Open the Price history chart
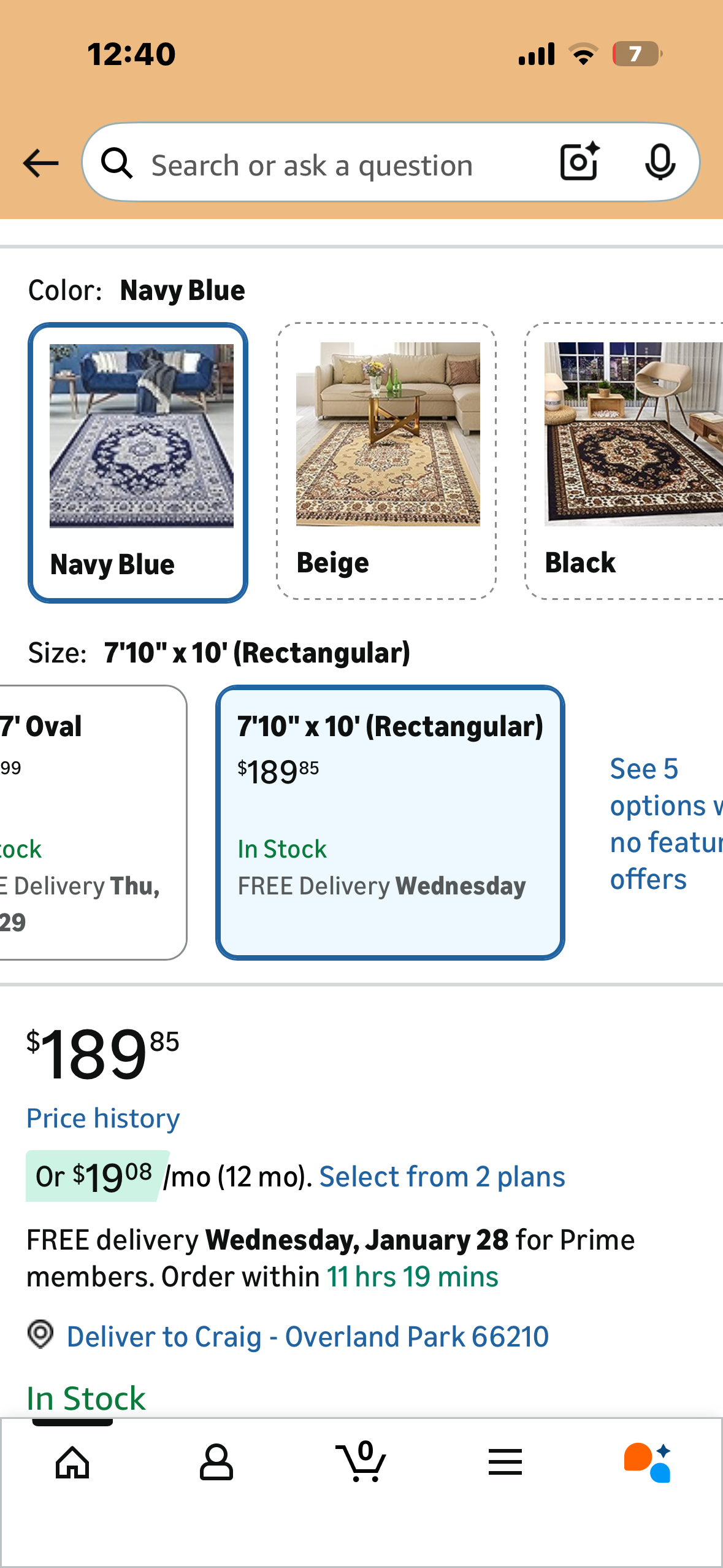 pos(102,1118)
